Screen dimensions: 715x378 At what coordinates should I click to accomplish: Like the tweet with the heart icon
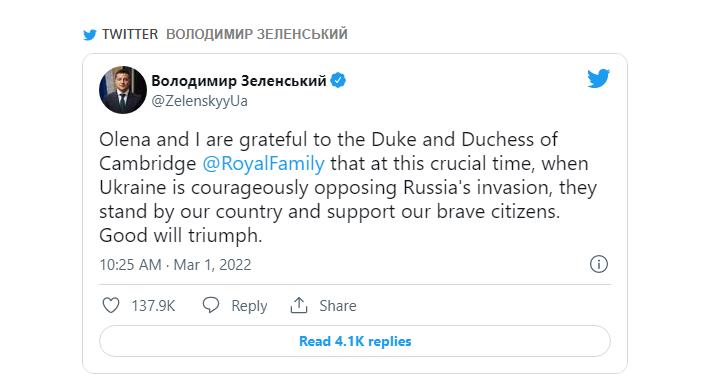click(111, 305)
